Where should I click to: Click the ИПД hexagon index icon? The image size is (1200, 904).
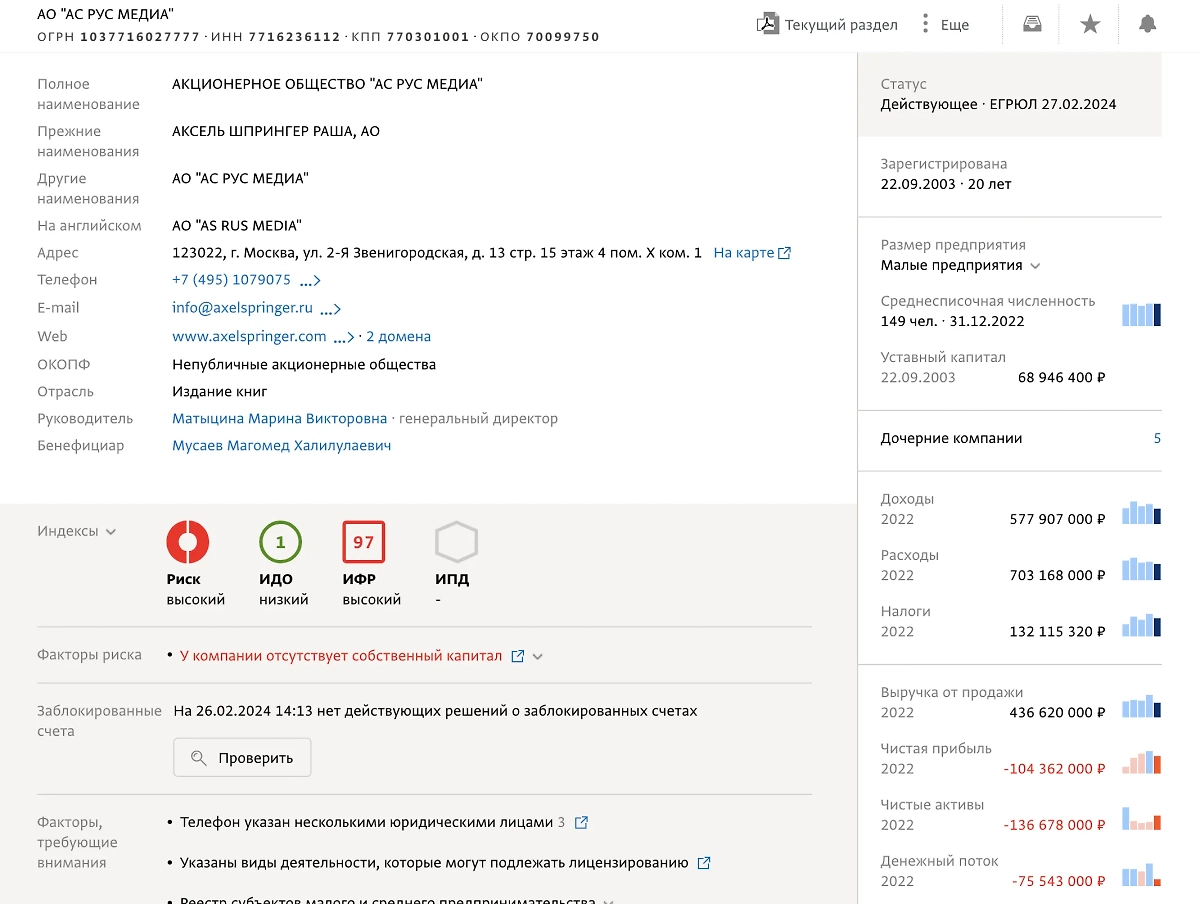pyautogui.click(x=456, y=542)
